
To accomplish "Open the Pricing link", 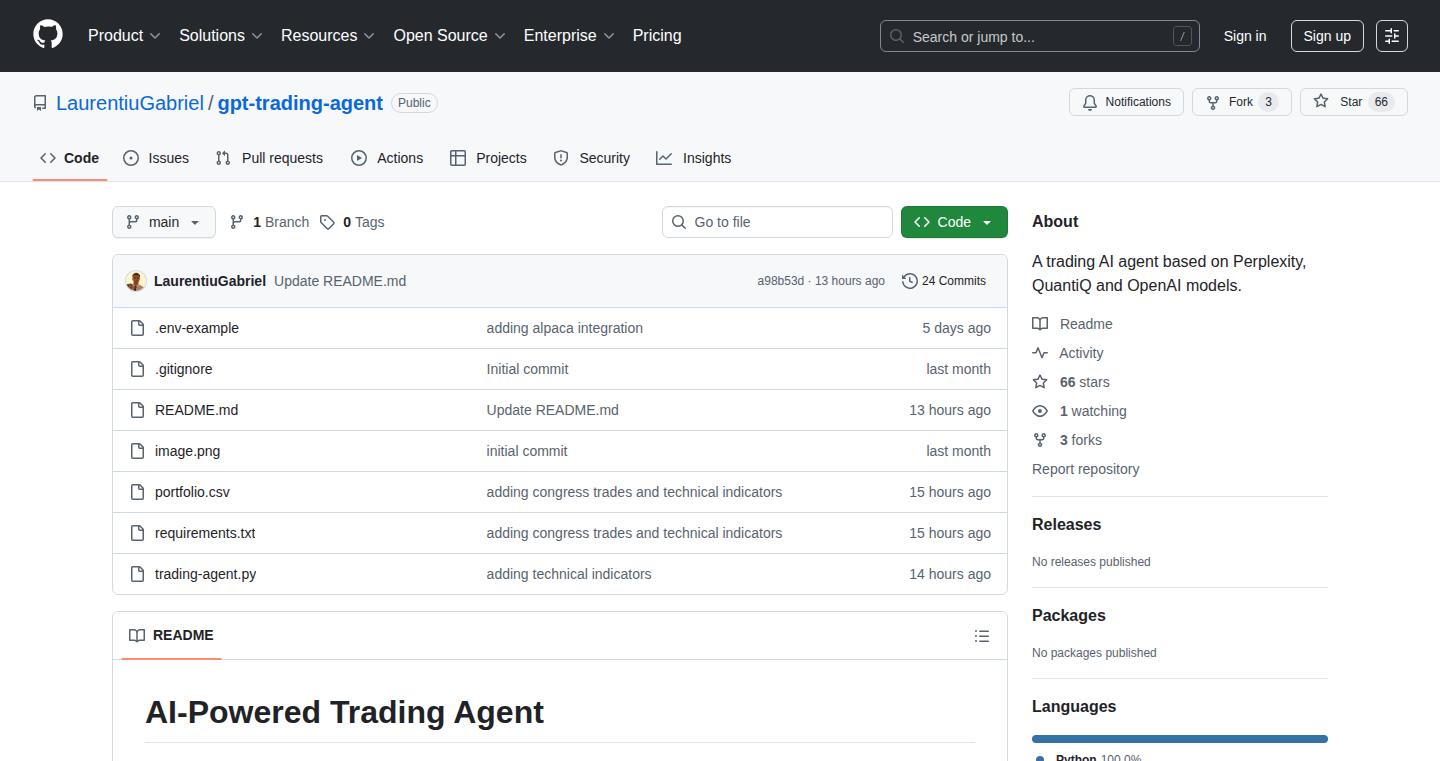I will click(x=657, y=35).
